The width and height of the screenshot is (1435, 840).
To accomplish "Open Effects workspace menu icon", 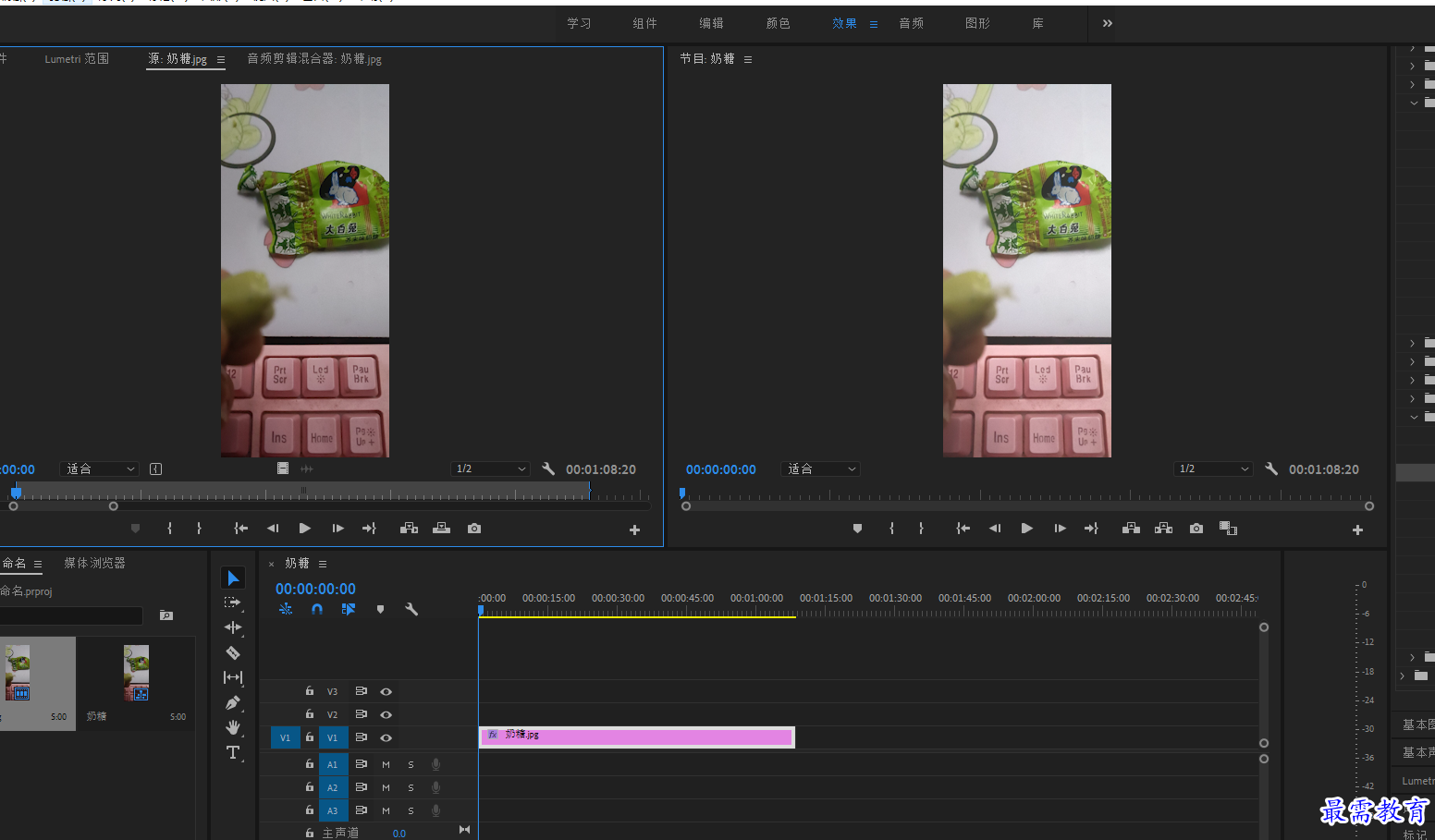I will click(x=874, y=24).
